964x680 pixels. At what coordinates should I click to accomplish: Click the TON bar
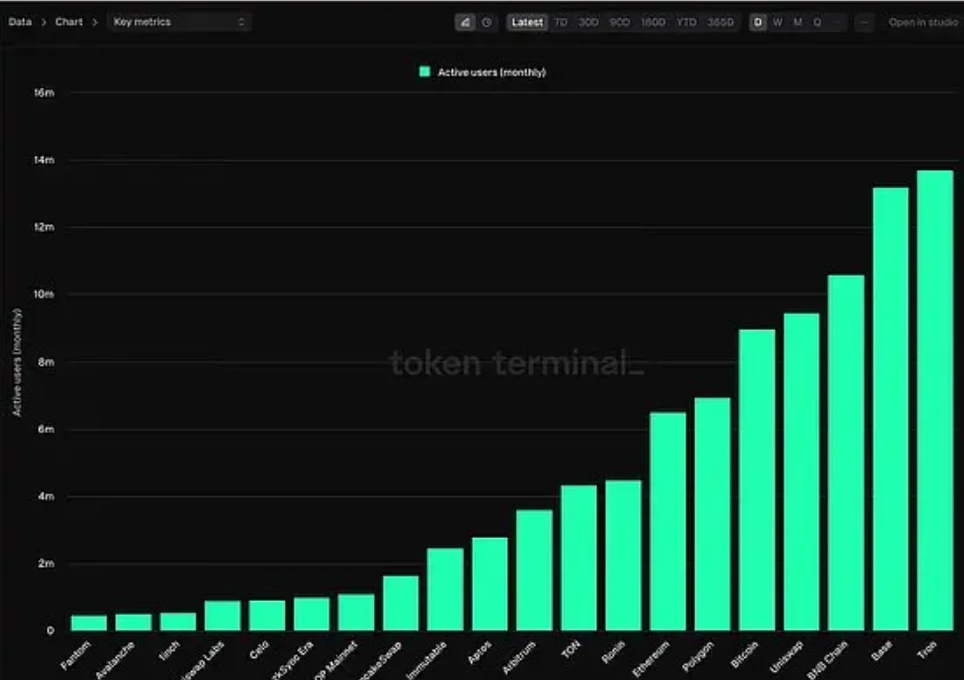click(x=579, y=558)
